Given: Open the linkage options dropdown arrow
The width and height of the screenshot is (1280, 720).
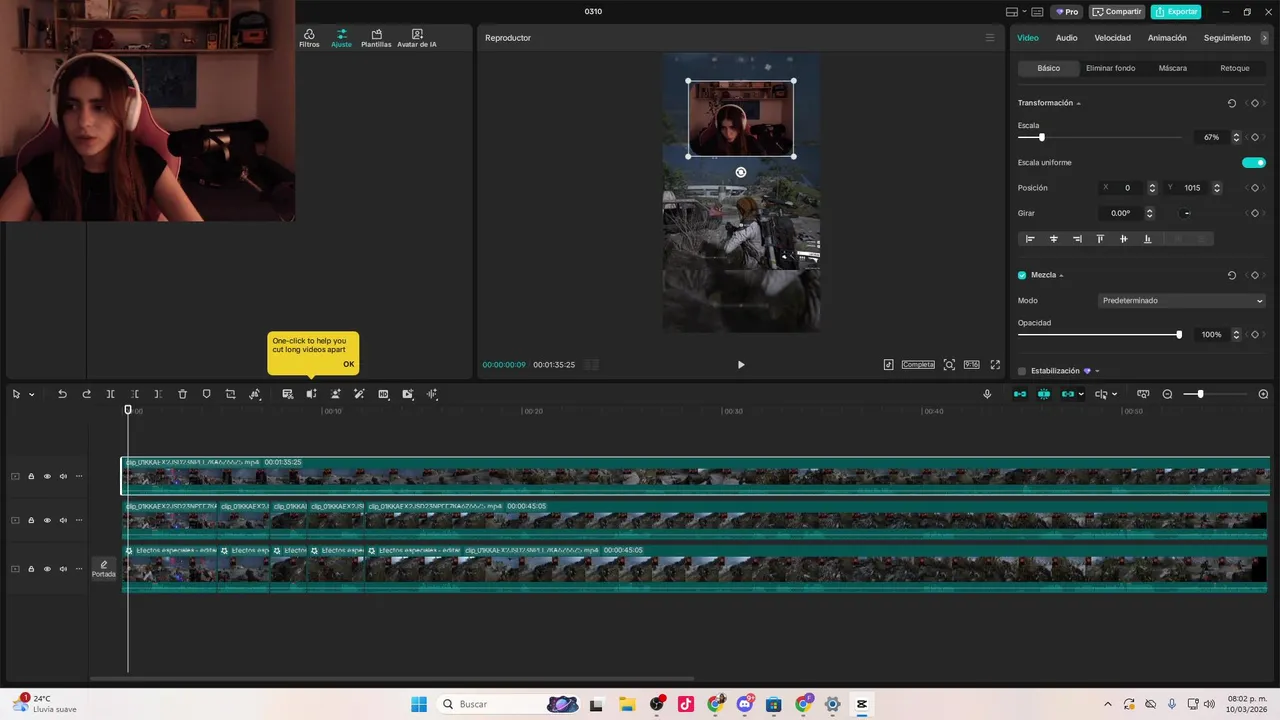Looking at the screenshot, I should tap(1081, 394).
